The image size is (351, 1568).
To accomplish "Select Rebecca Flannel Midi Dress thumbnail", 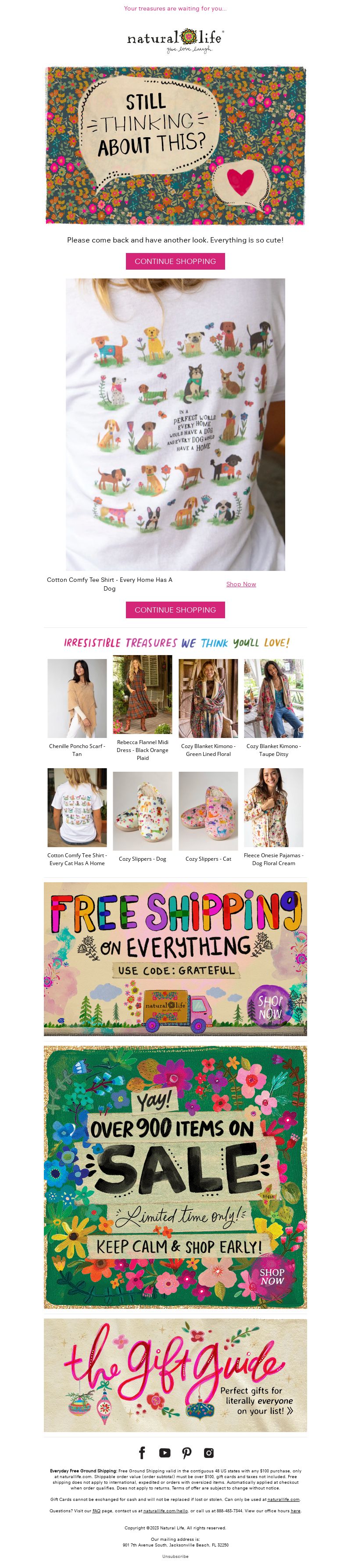I will pyautogui.click(x=143, y=695).
